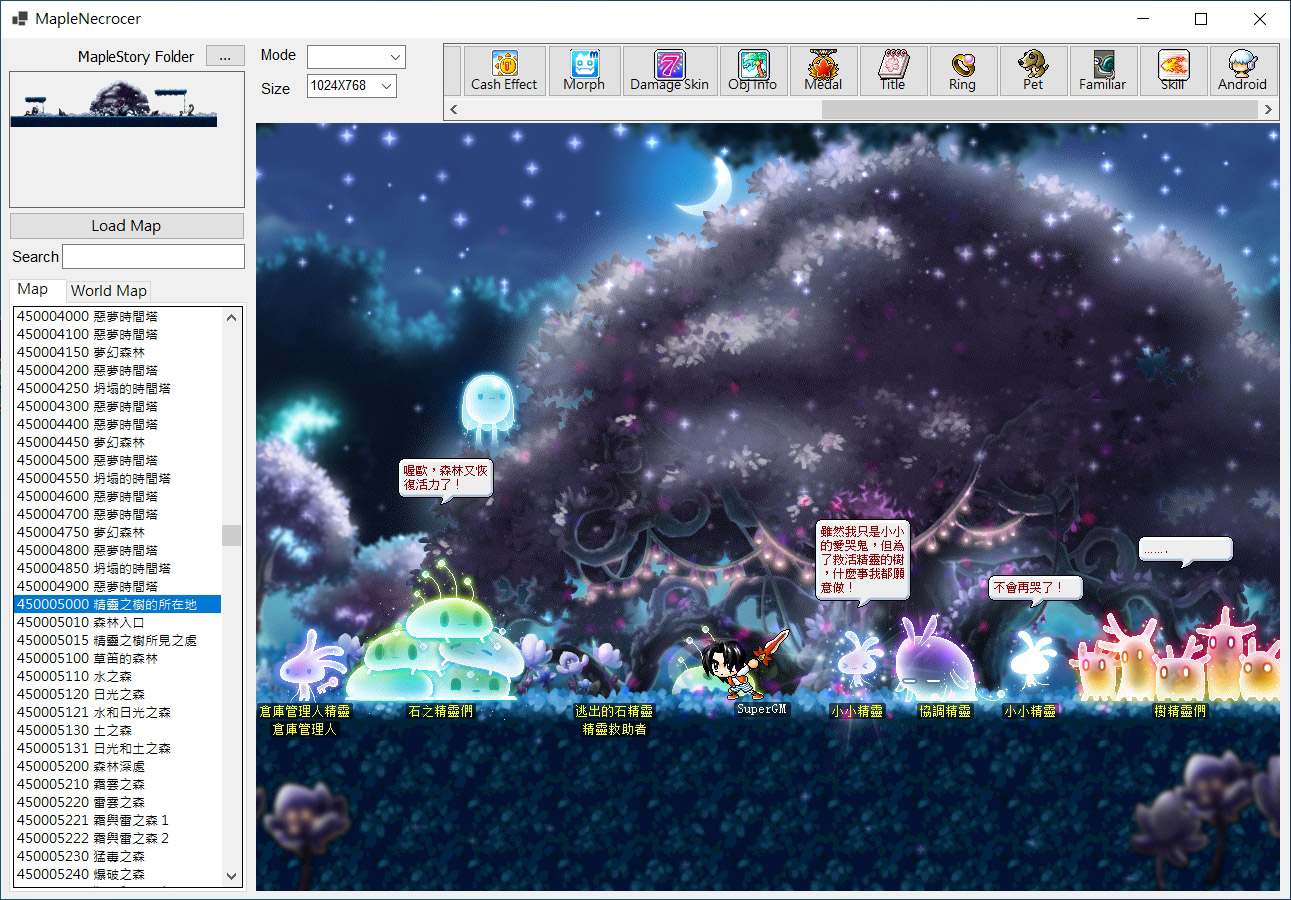The width and height of the screenshot is (1291, 900).
Task: Select map 450005121 水和日光之森
Action: [117, 712]
